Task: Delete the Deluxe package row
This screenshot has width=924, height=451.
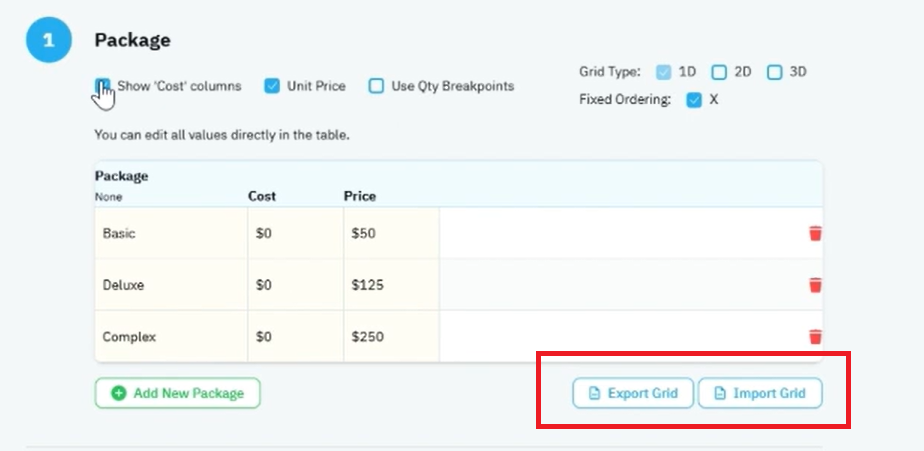Action: [815, 285]
